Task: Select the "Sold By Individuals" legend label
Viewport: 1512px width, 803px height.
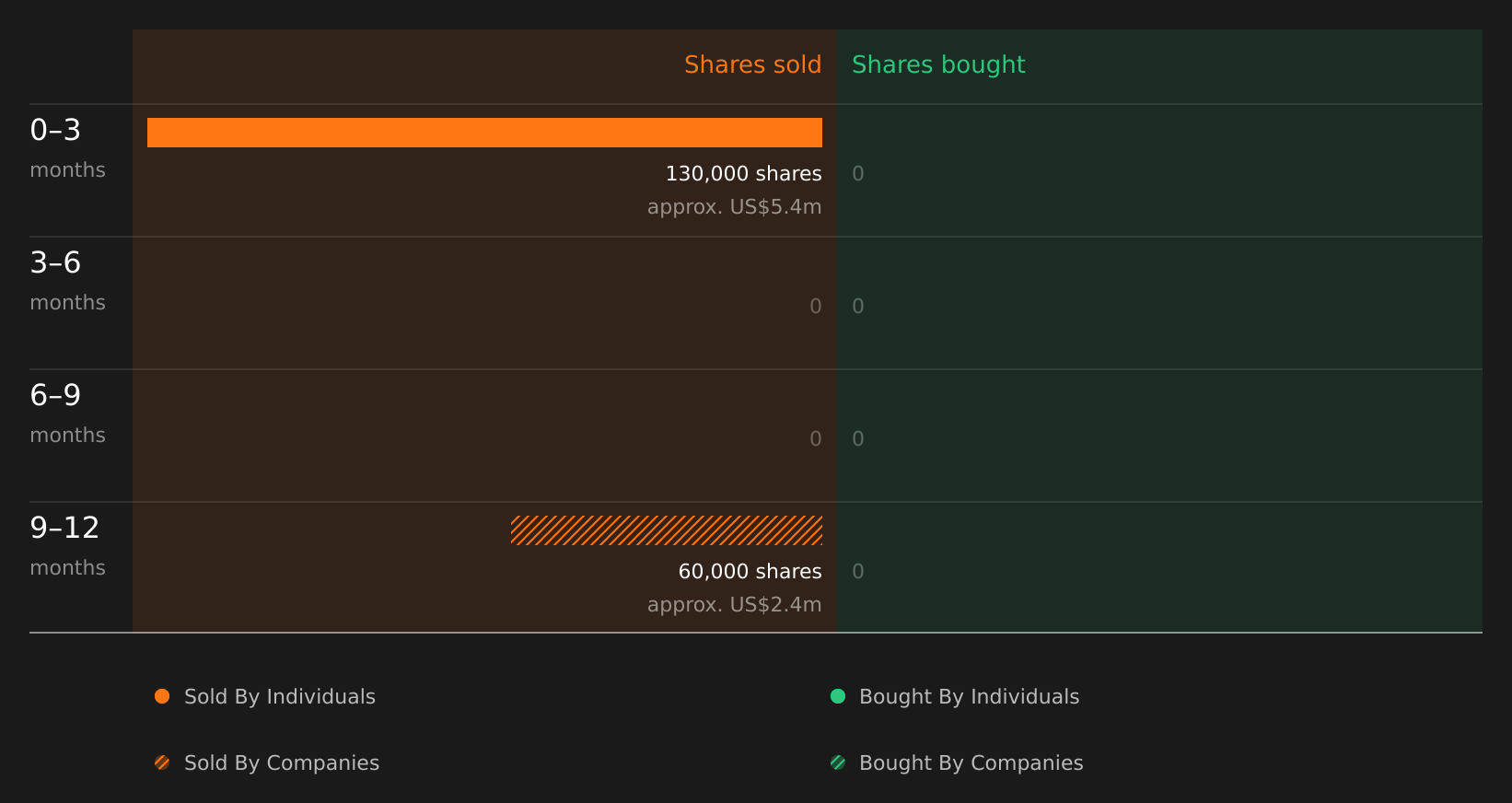Action: pyautogui.click(x=280, y=697)
